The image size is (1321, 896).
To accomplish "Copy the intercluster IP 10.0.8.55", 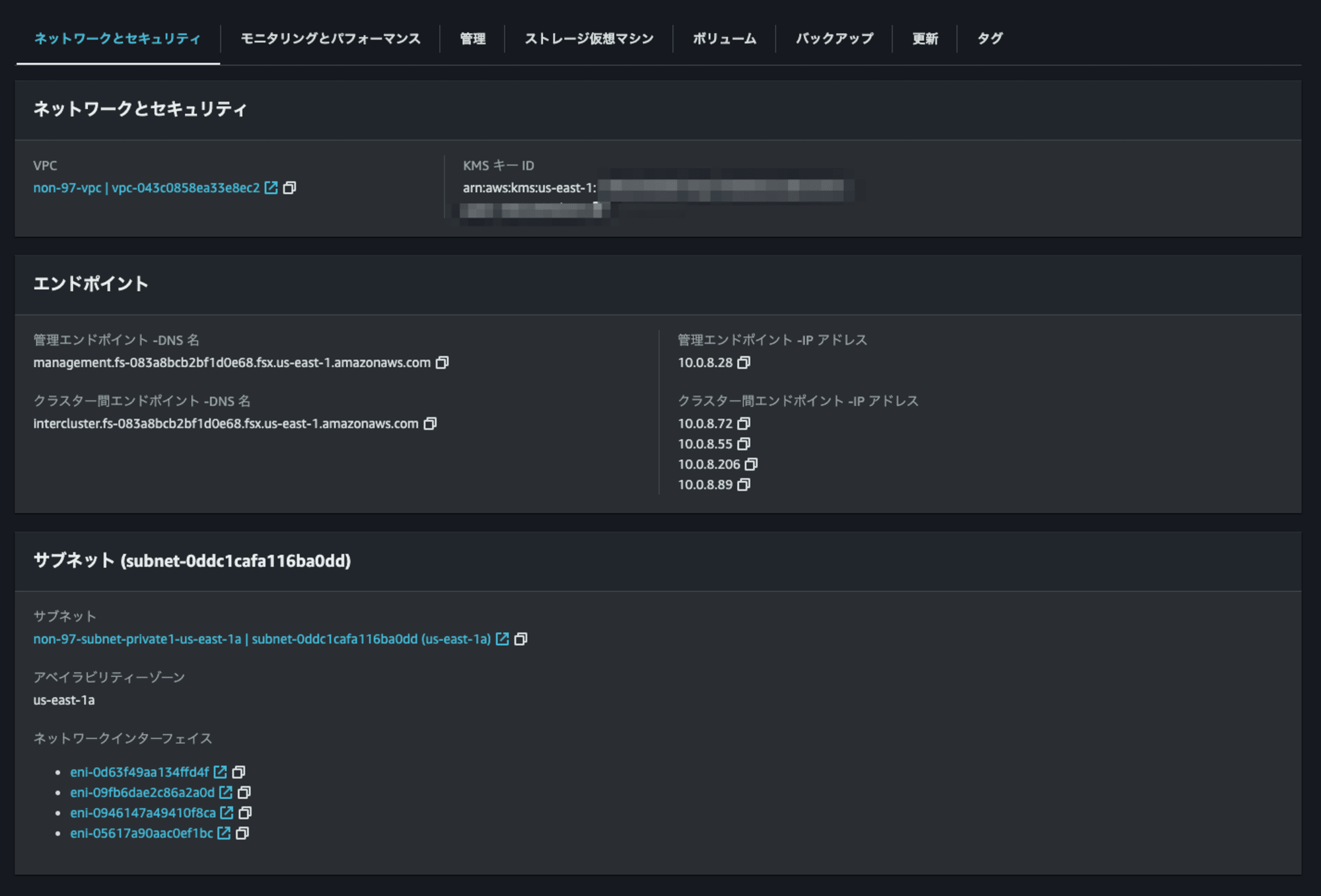I will pos(744,444).
